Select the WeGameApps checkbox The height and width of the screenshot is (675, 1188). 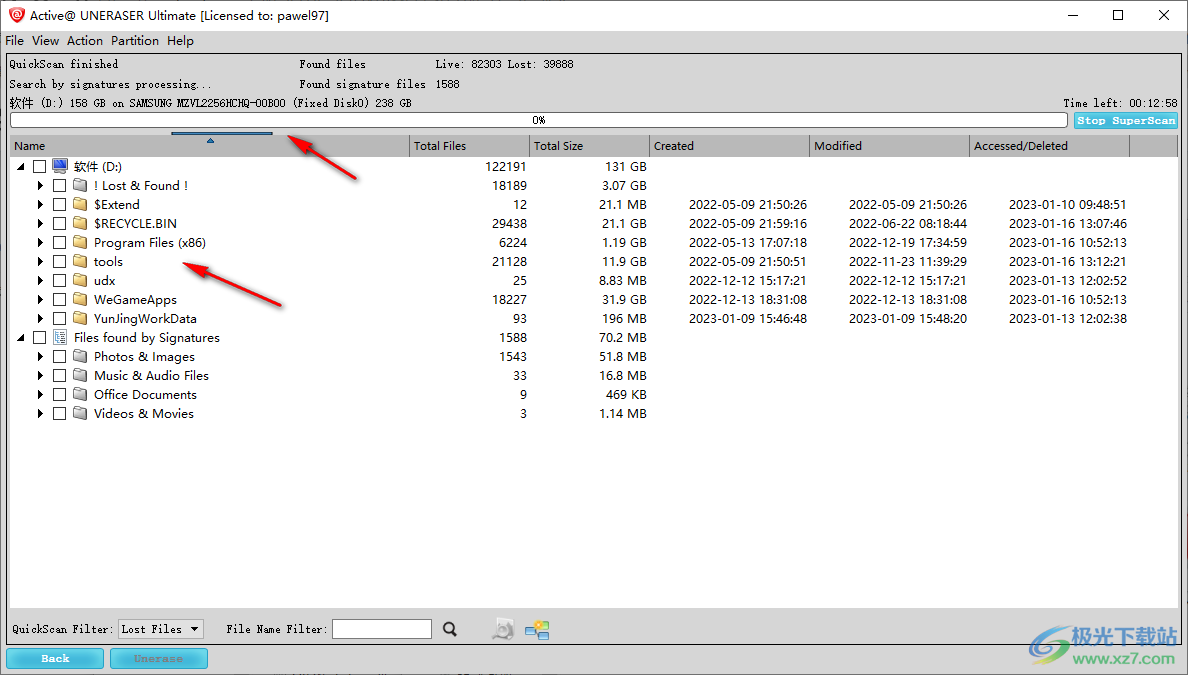coord(59,299)
